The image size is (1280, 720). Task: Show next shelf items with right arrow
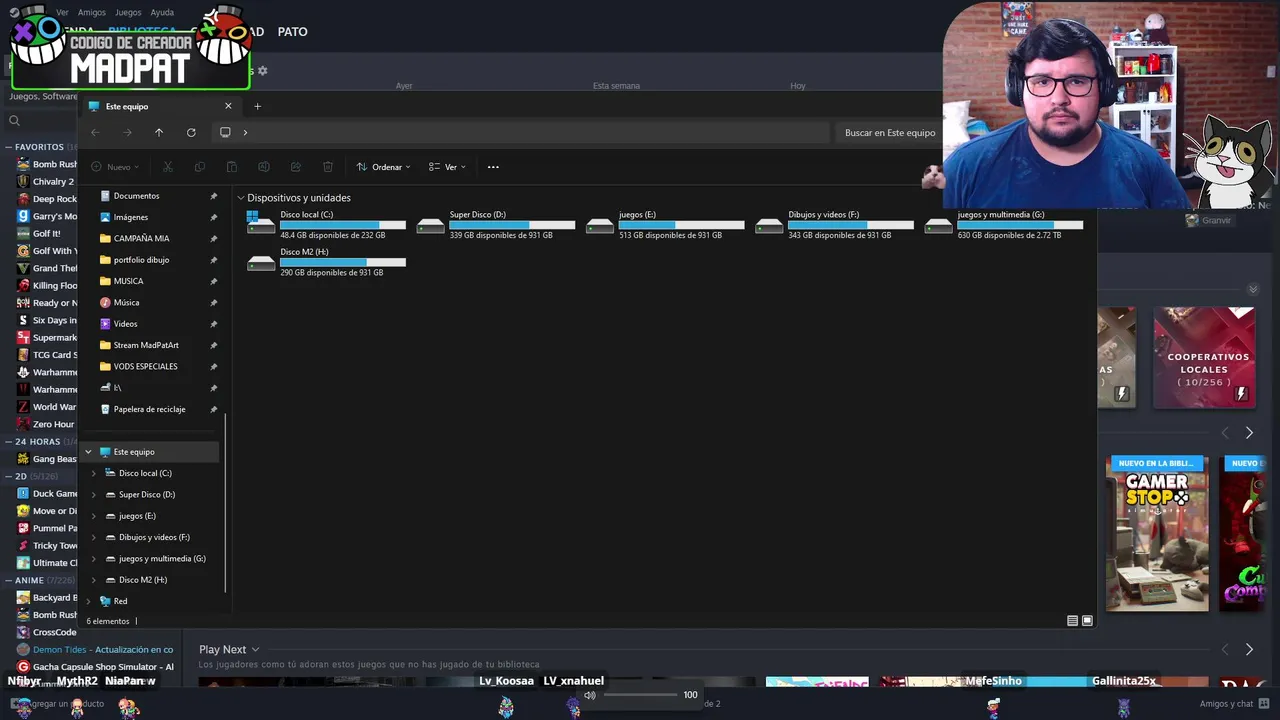coord(1249,433)
